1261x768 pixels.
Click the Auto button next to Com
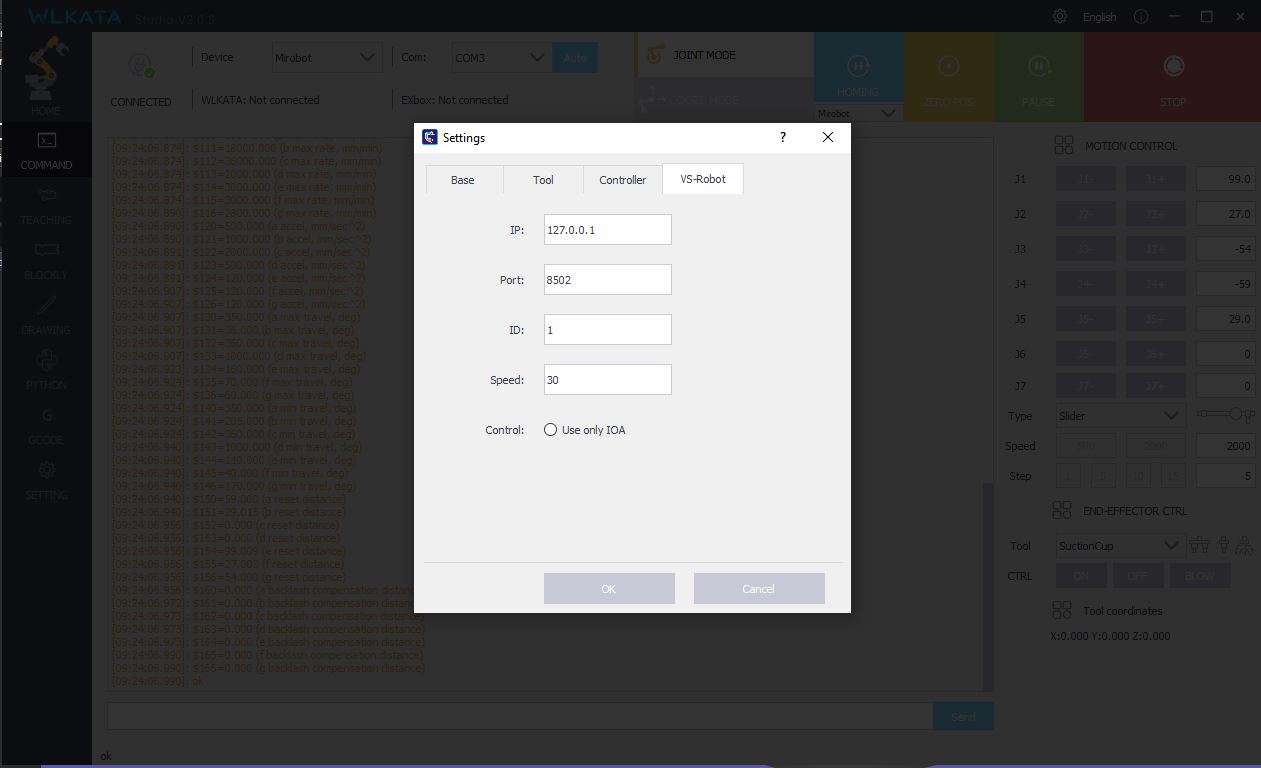point(575,58)
